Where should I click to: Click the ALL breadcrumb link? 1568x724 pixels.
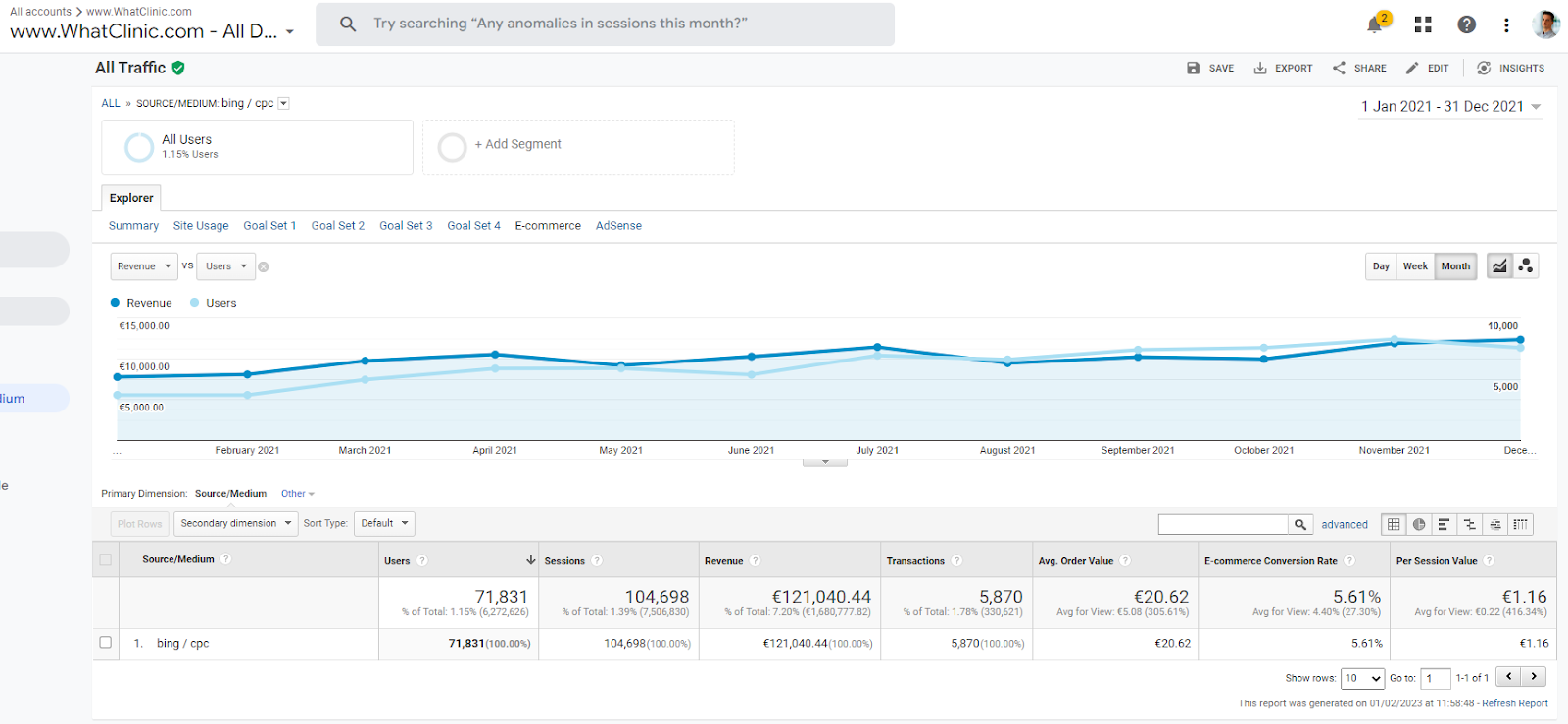pyautogui.click(x=111, y=103)
